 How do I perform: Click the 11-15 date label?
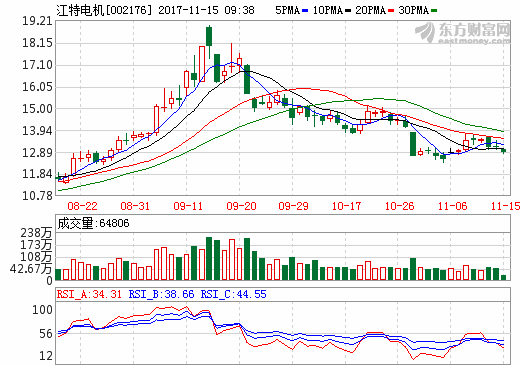pos(505,206)
